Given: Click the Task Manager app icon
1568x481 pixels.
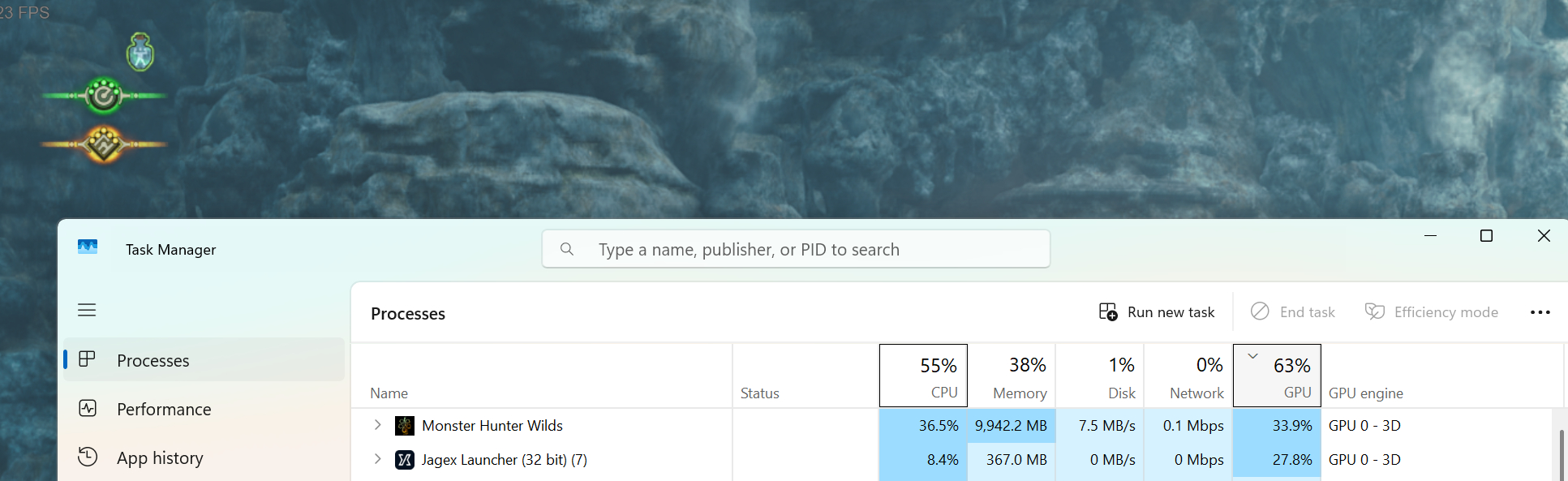Looking at the screenshot, I should tap(88, 247).
